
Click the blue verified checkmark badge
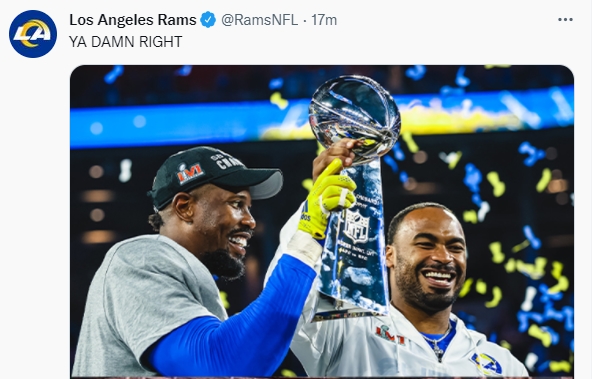[208, 20]
